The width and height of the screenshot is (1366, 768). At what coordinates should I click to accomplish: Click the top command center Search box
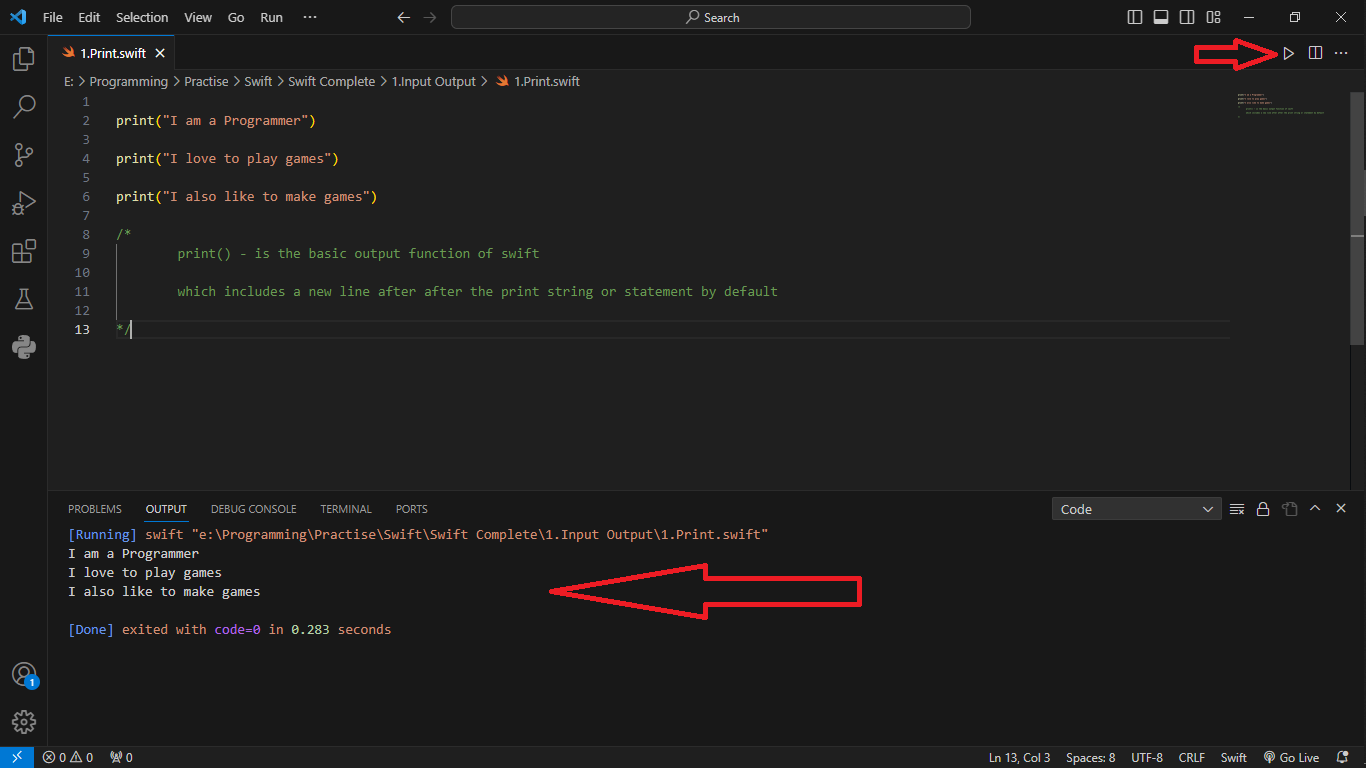[711, 17]
